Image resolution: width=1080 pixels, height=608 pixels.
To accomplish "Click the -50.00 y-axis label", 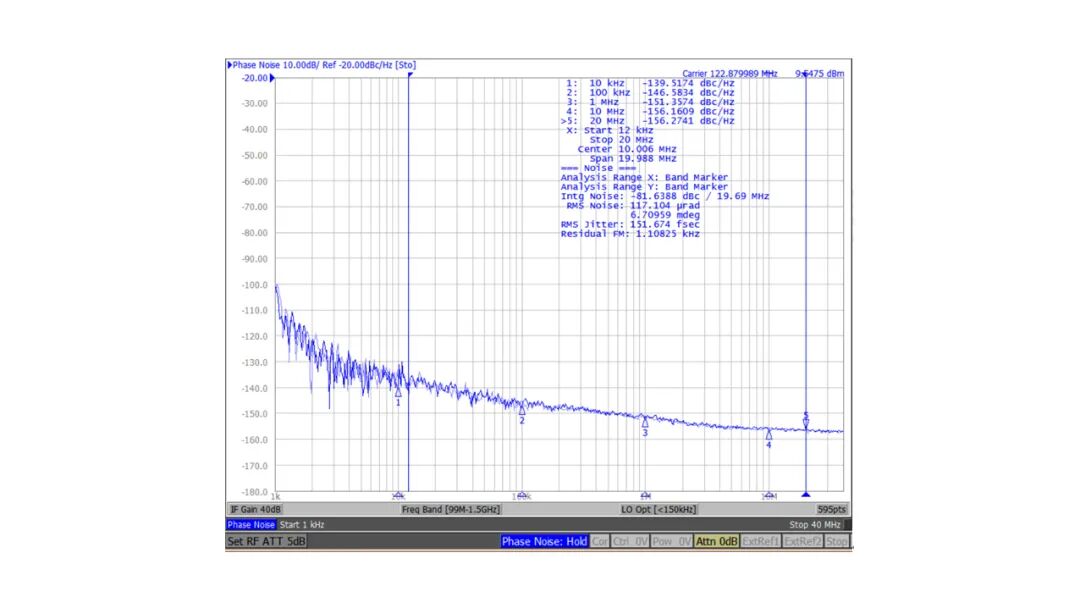I will tap(254, 156).
